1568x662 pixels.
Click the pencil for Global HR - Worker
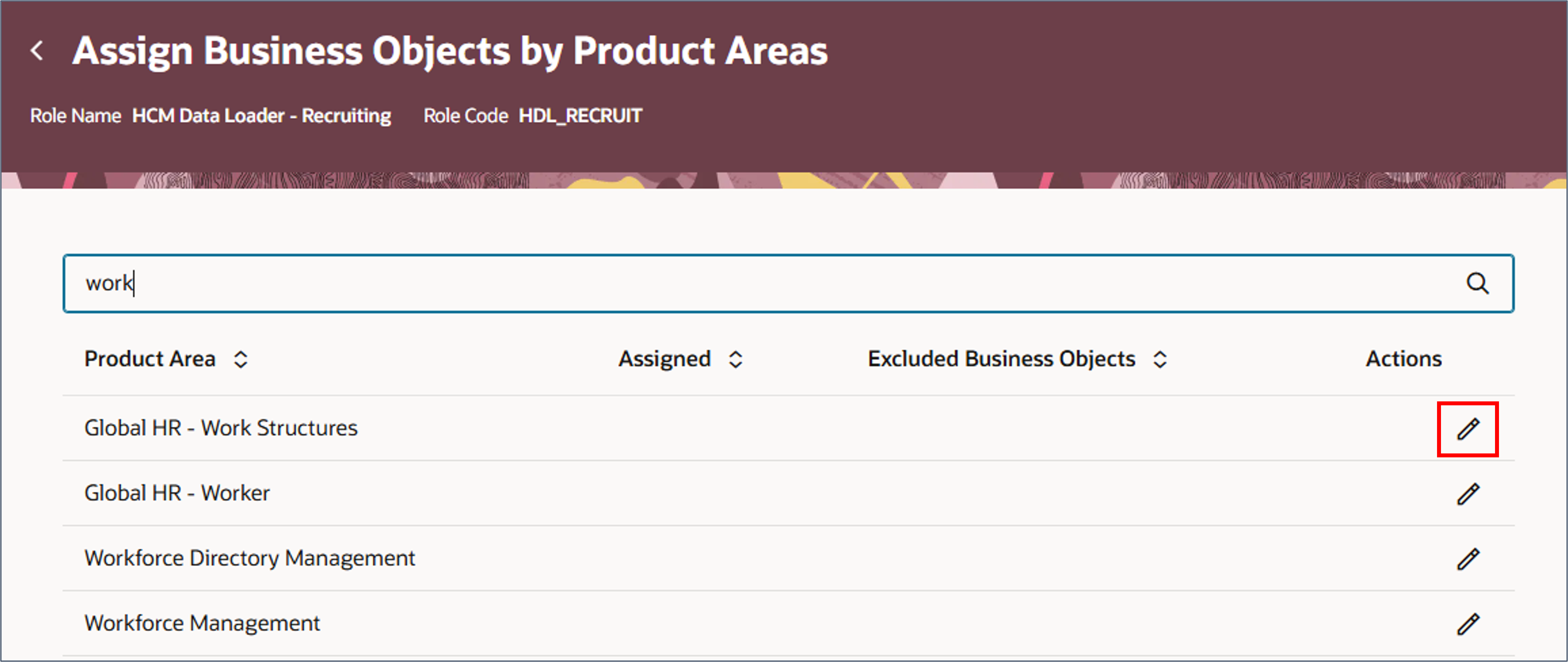click(x=1467, y=494)
